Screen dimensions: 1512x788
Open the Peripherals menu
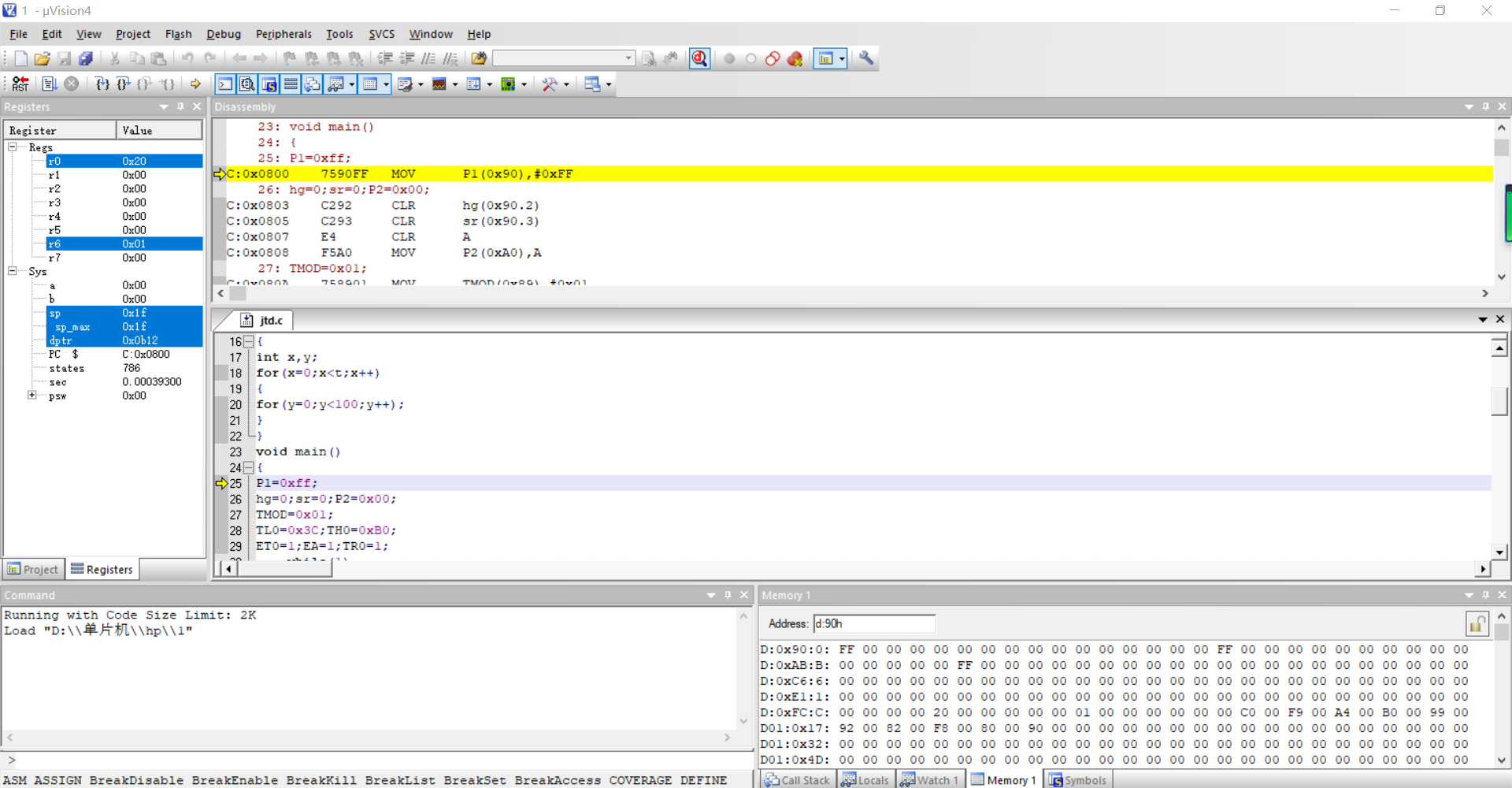pos(283,34)
